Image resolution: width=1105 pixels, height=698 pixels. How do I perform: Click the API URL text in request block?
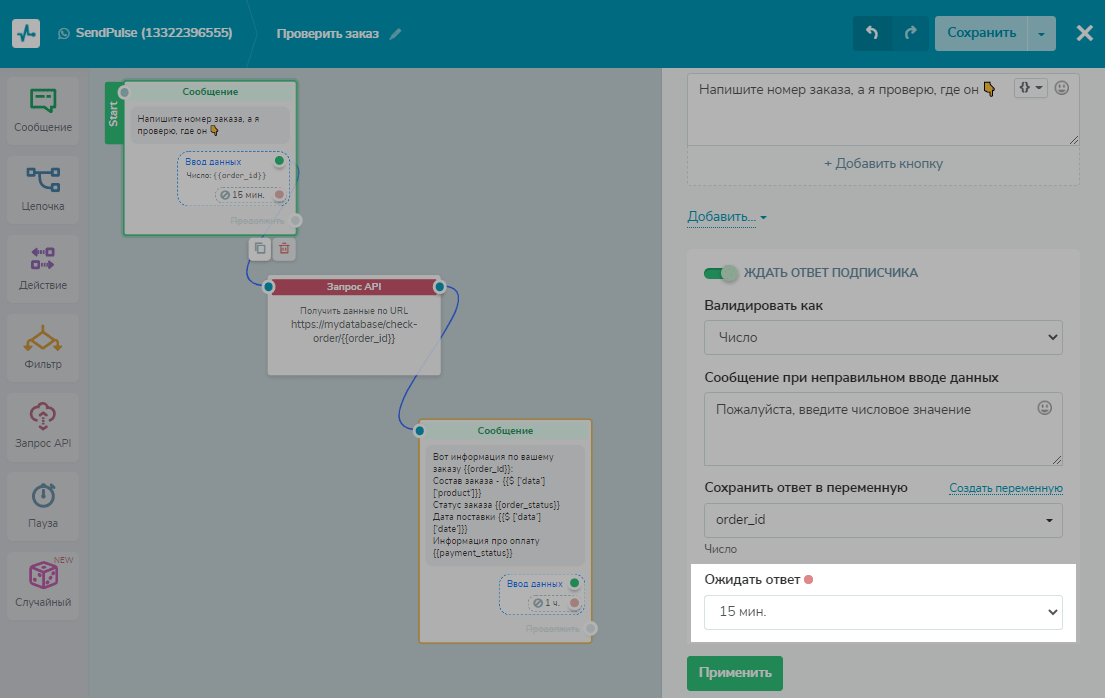pos(354,331)
